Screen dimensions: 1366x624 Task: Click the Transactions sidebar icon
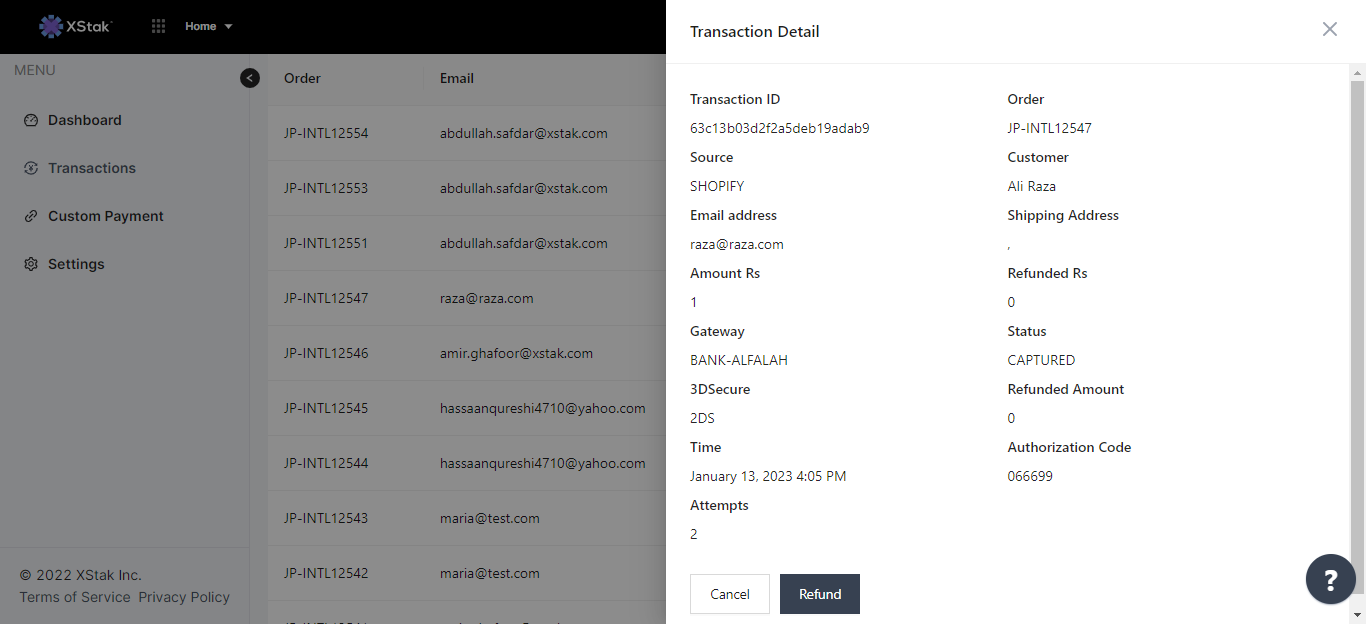tap(31, 168)
